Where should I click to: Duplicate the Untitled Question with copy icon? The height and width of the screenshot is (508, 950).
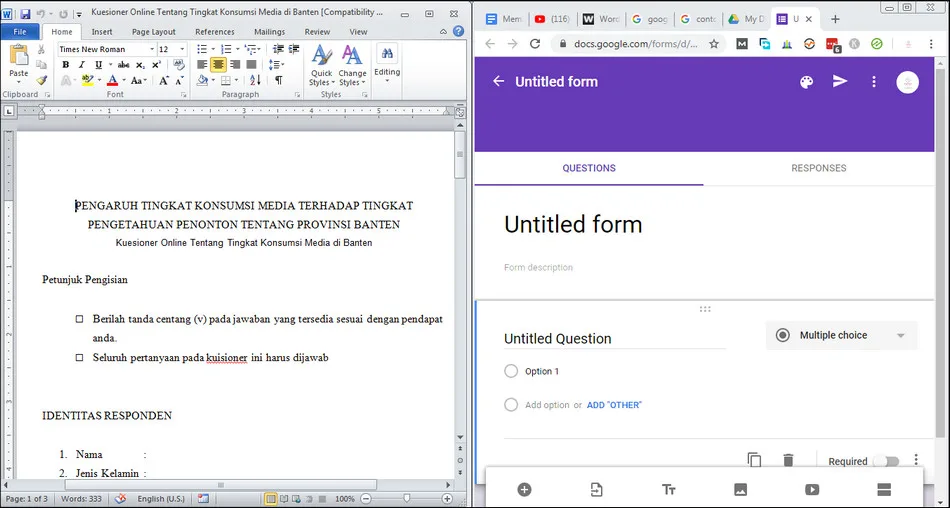pyautogui.click(x=754, y=460)
